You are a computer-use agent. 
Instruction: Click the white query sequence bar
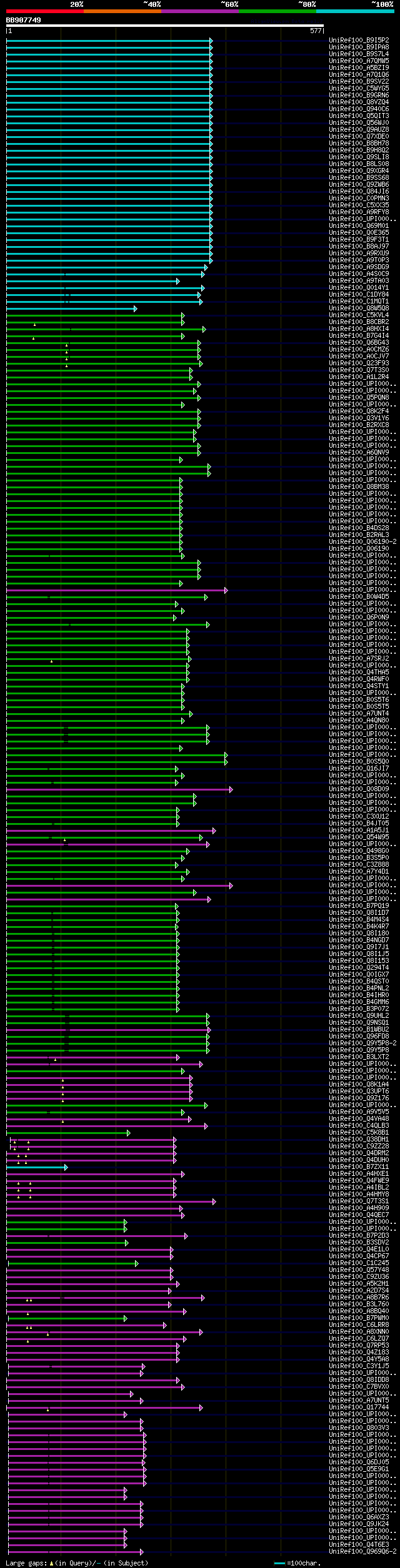(165, 26)
